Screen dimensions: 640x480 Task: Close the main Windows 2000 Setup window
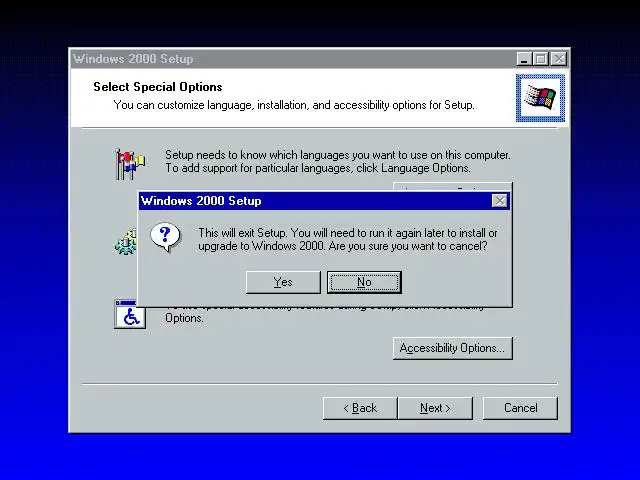[x=559, y=59]
